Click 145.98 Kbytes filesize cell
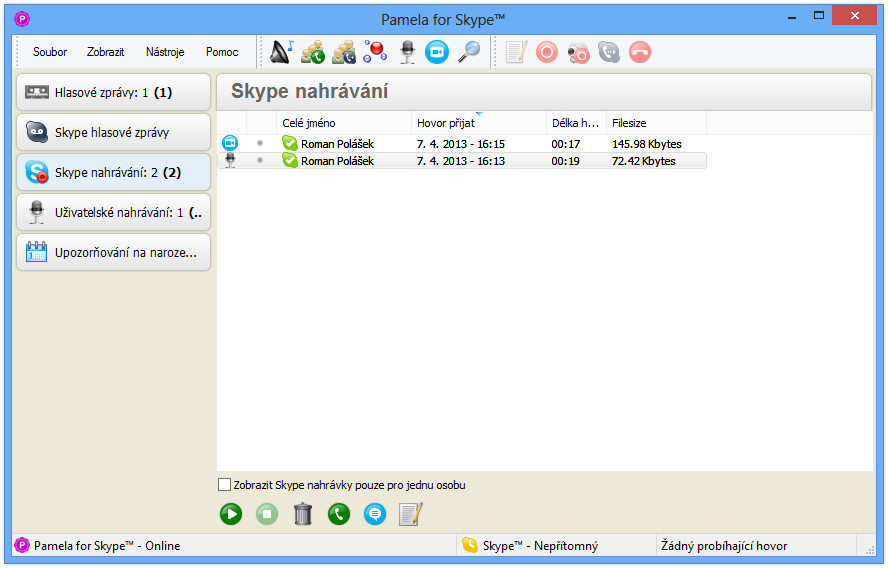Screen dimensions: 888x568 click(647, 144)
